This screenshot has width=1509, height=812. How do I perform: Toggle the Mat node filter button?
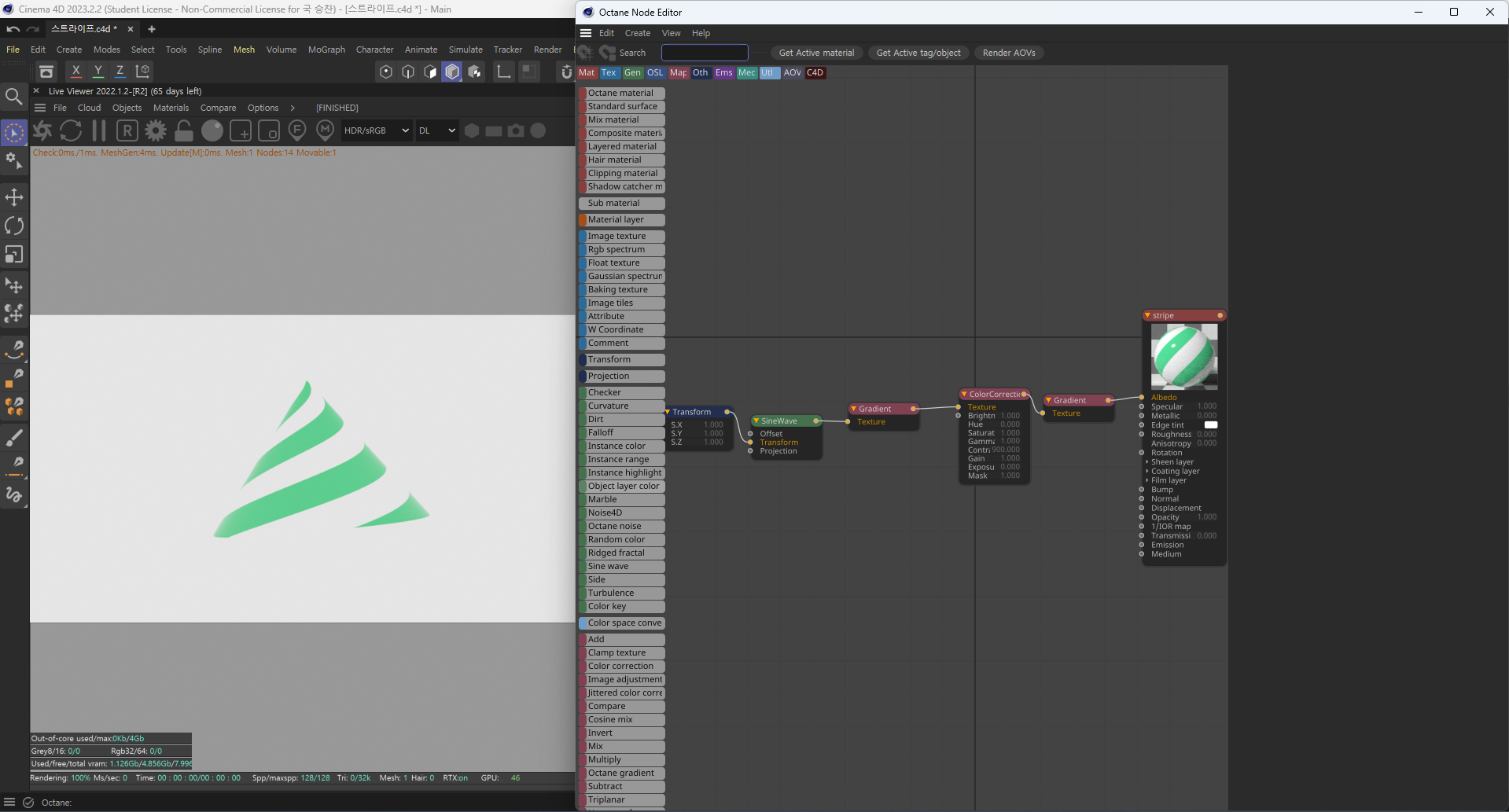coord(587,72)
